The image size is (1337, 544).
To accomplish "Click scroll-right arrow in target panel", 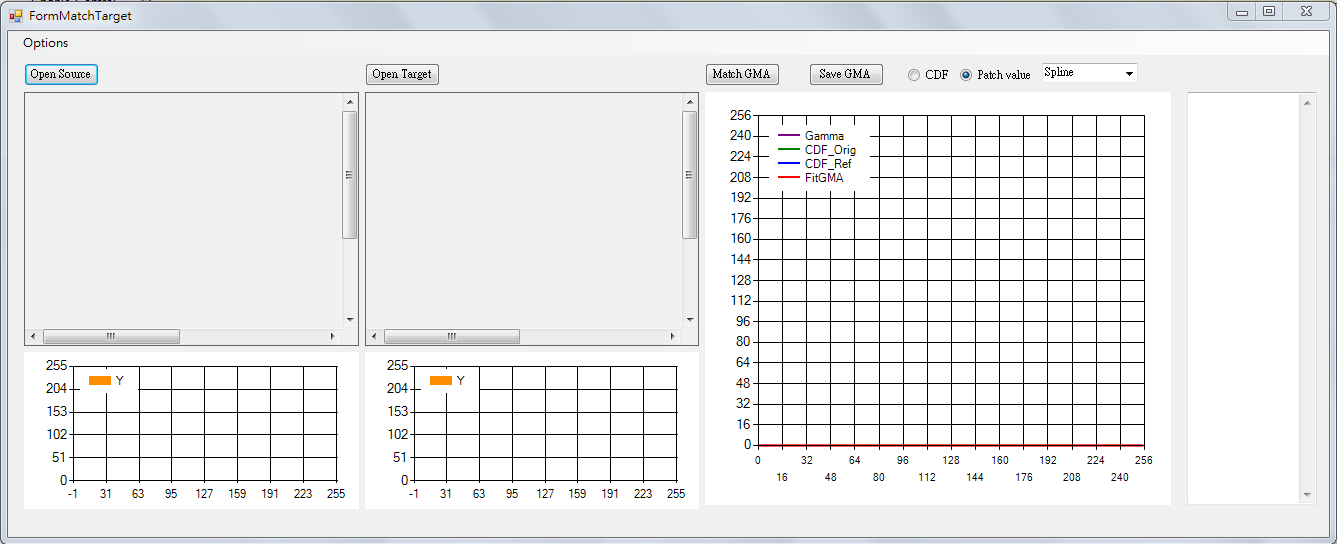I will (673, 337).
